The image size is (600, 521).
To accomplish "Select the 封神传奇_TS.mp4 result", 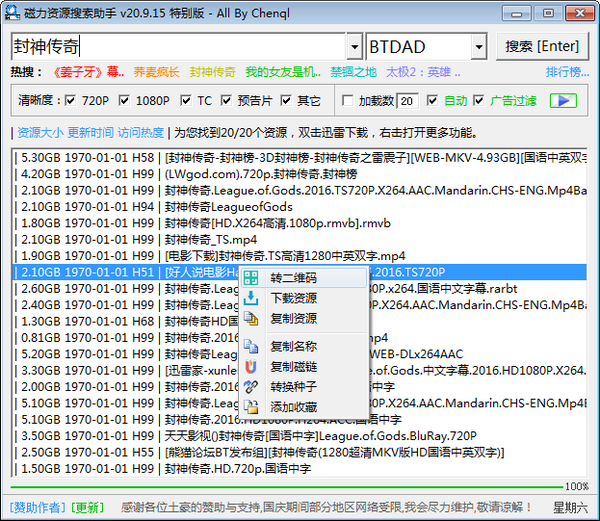I will pyautogui.click(x=300, y=239).
